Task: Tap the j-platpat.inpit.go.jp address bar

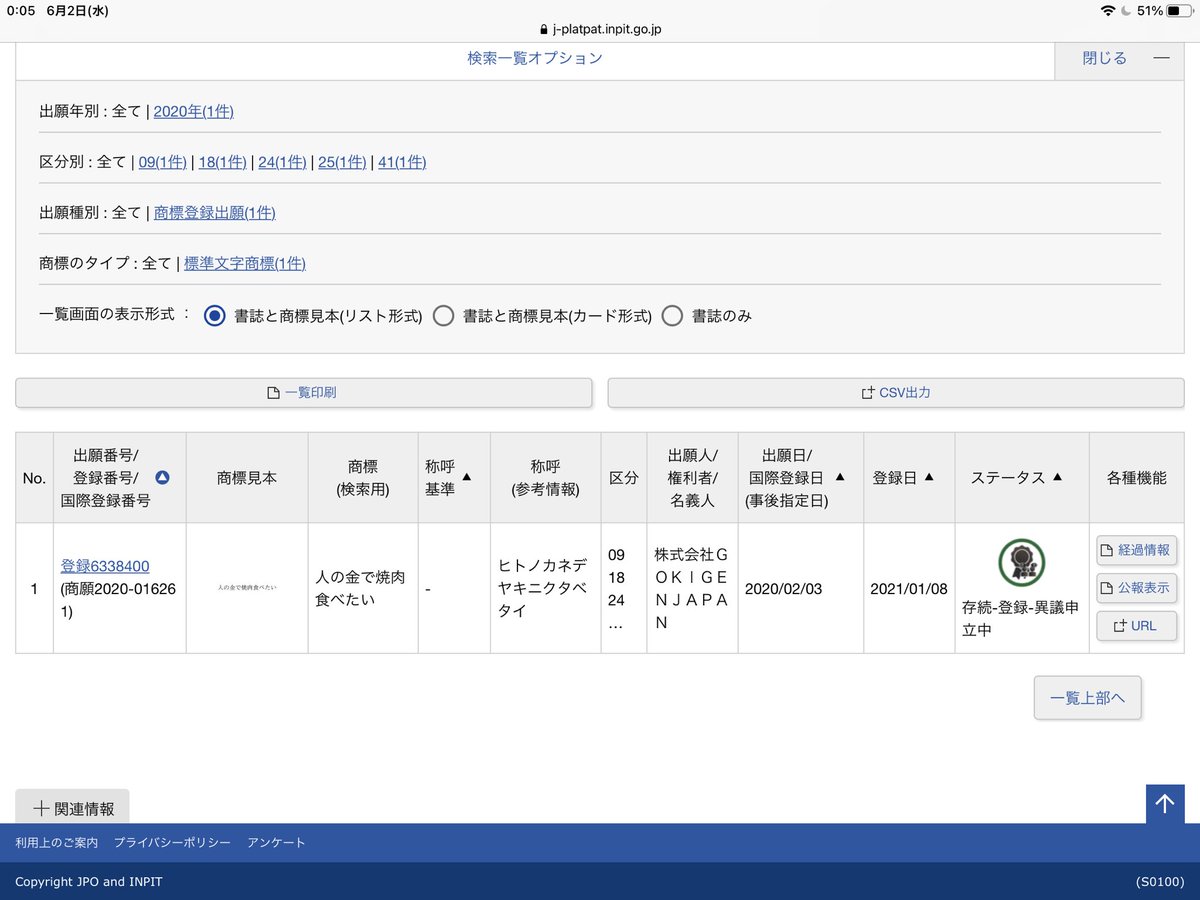Action: coord(600,29)
